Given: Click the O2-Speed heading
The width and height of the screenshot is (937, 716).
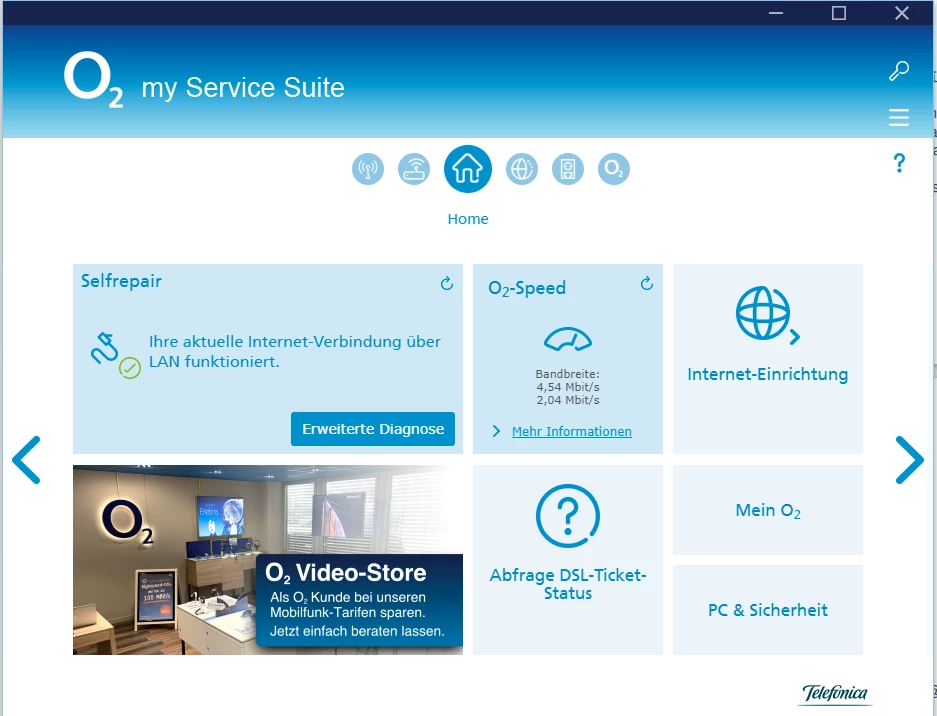Looking at the screenshot, I should [526, 288].
